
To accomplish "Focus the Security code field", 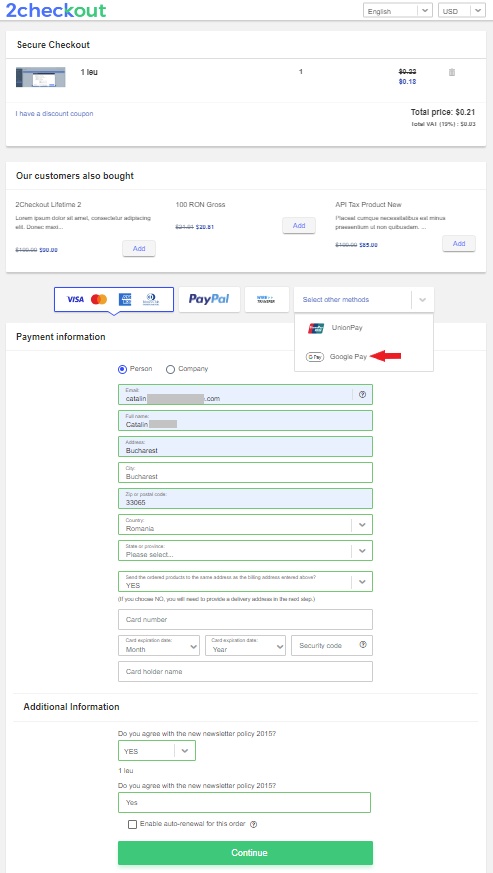I will 332,646.
